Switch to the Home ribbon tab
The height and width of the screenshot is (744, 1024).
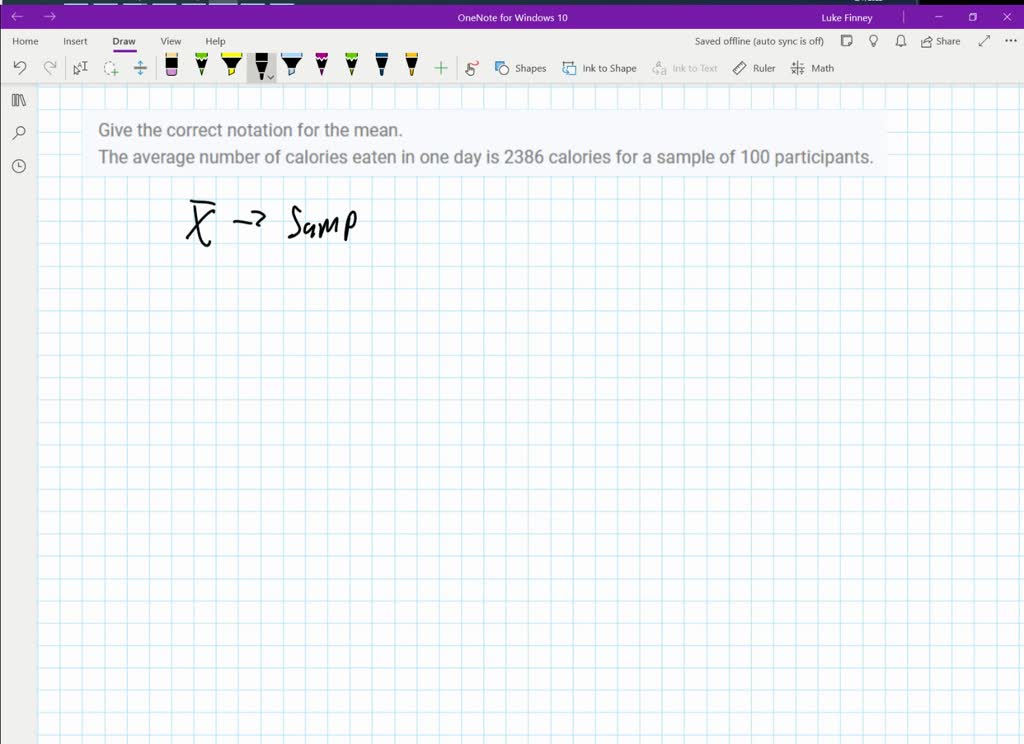24,41
